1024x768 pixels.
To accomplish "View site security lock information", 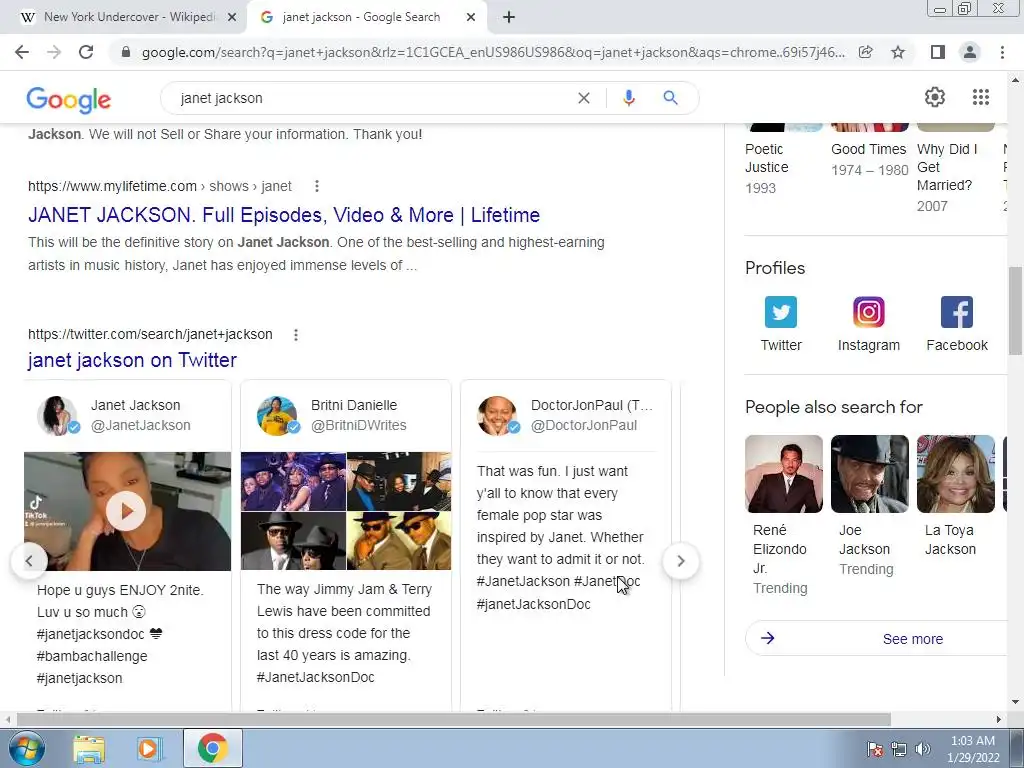I will point(126,52).
